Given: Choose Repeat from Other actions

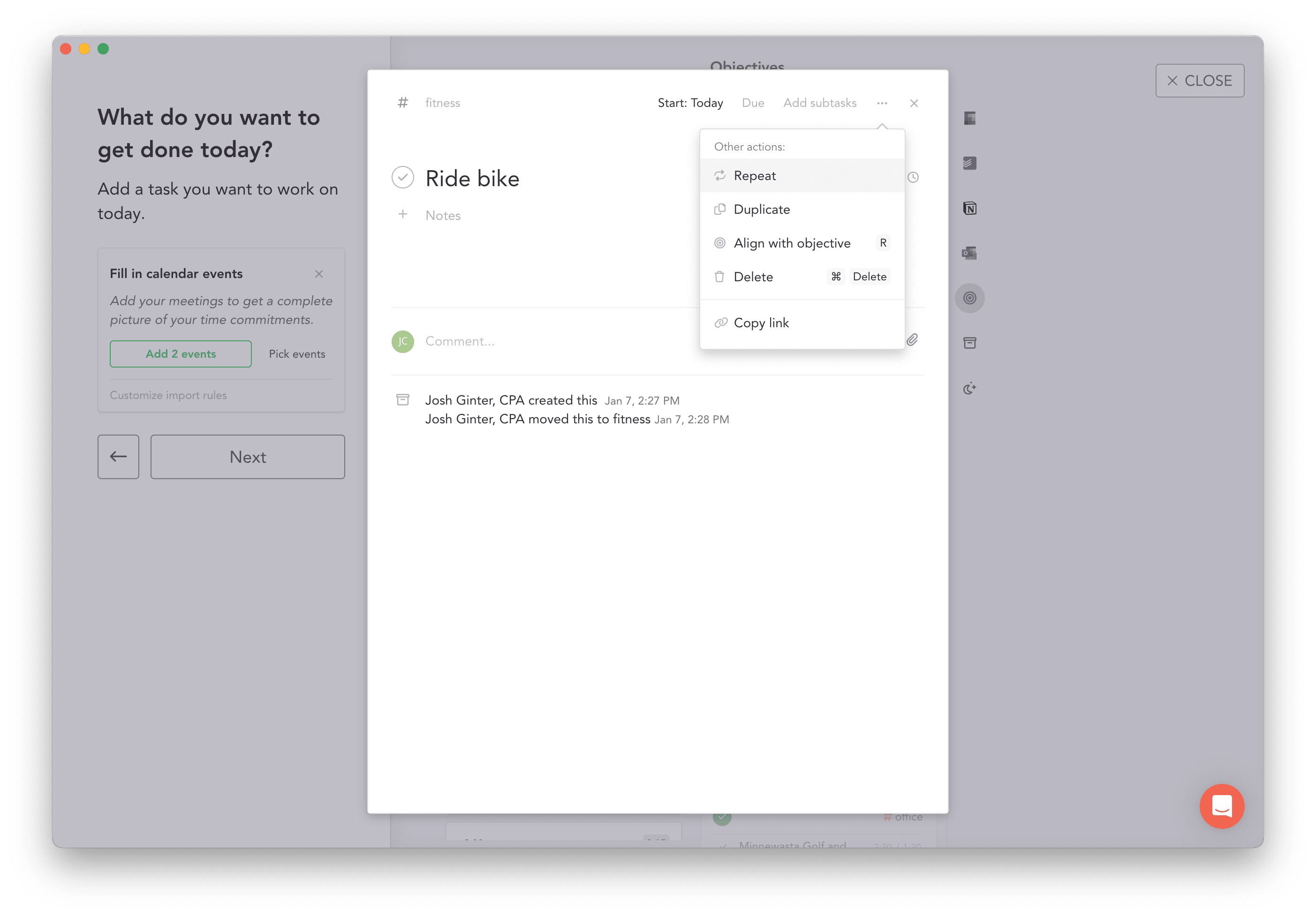Looking at the screenshot, I should point(802,175).
